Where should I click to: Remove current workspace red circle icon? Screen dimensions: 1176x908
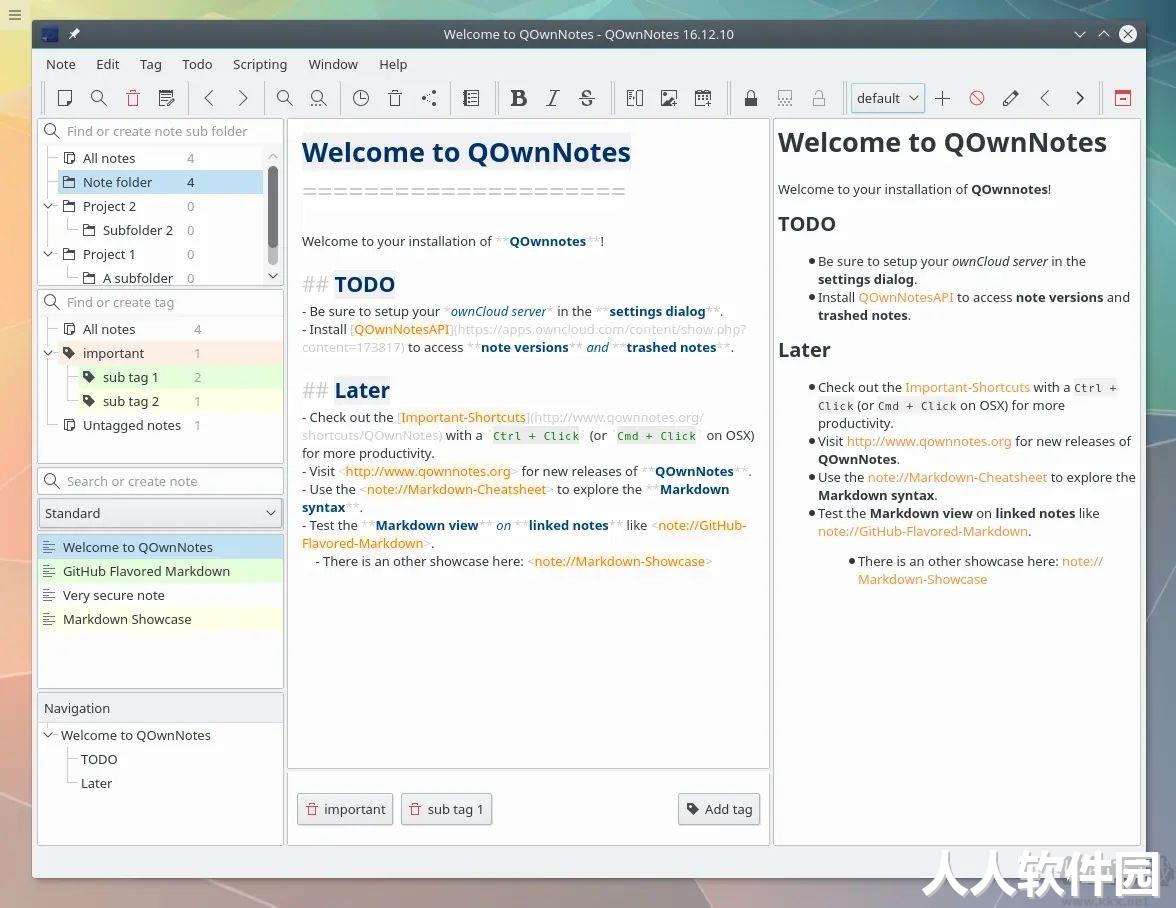[x=976, y=98]
